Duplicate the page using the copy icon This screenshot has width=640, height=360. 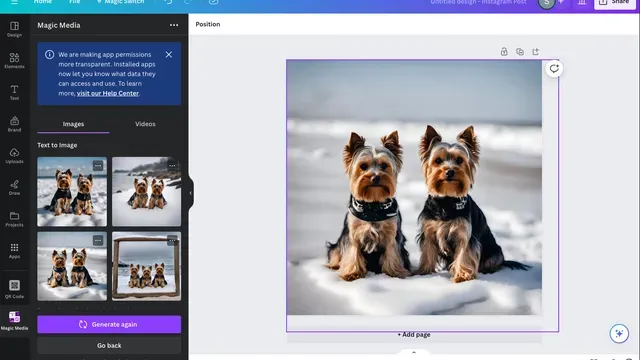click(x=520, y=51)
